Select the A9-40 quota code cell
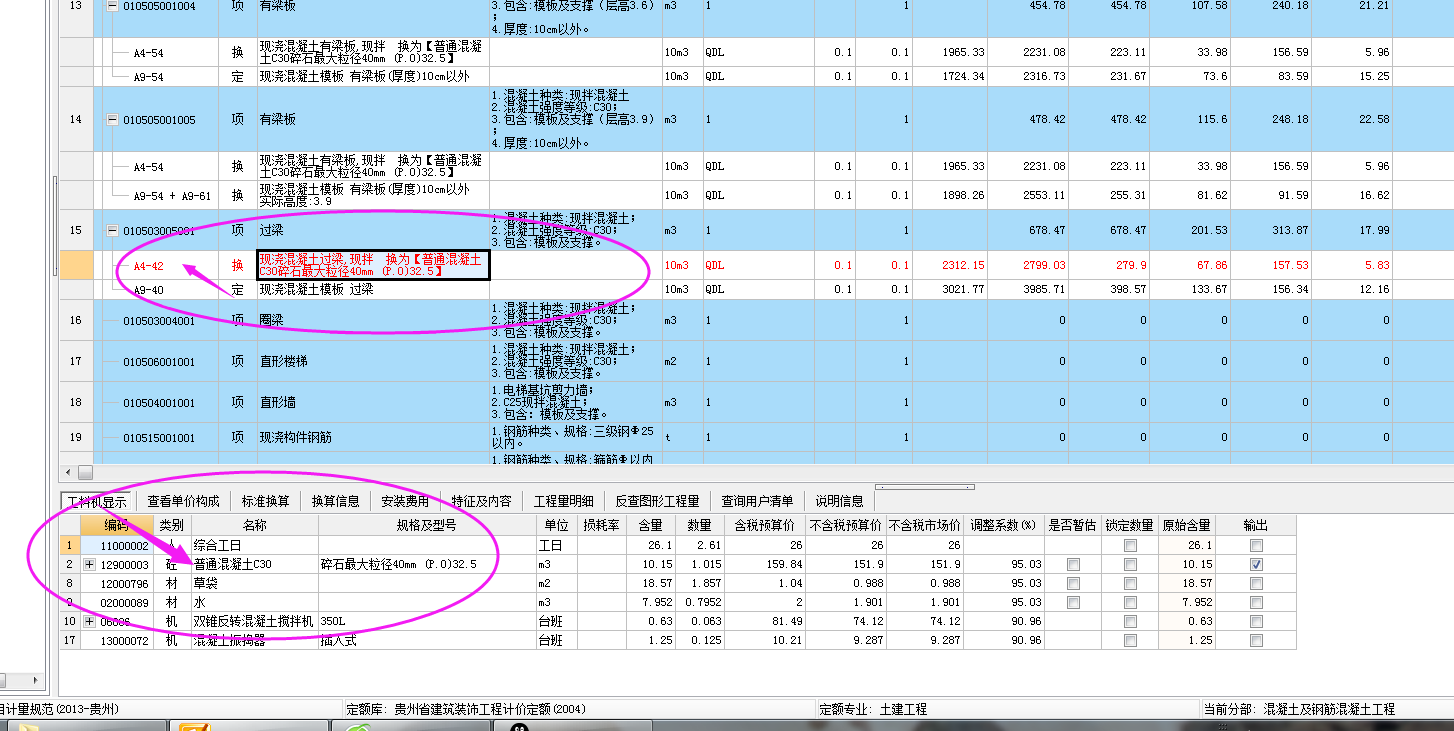The height and width of the screenshot is (731, 1454). (x=149, y=289)
